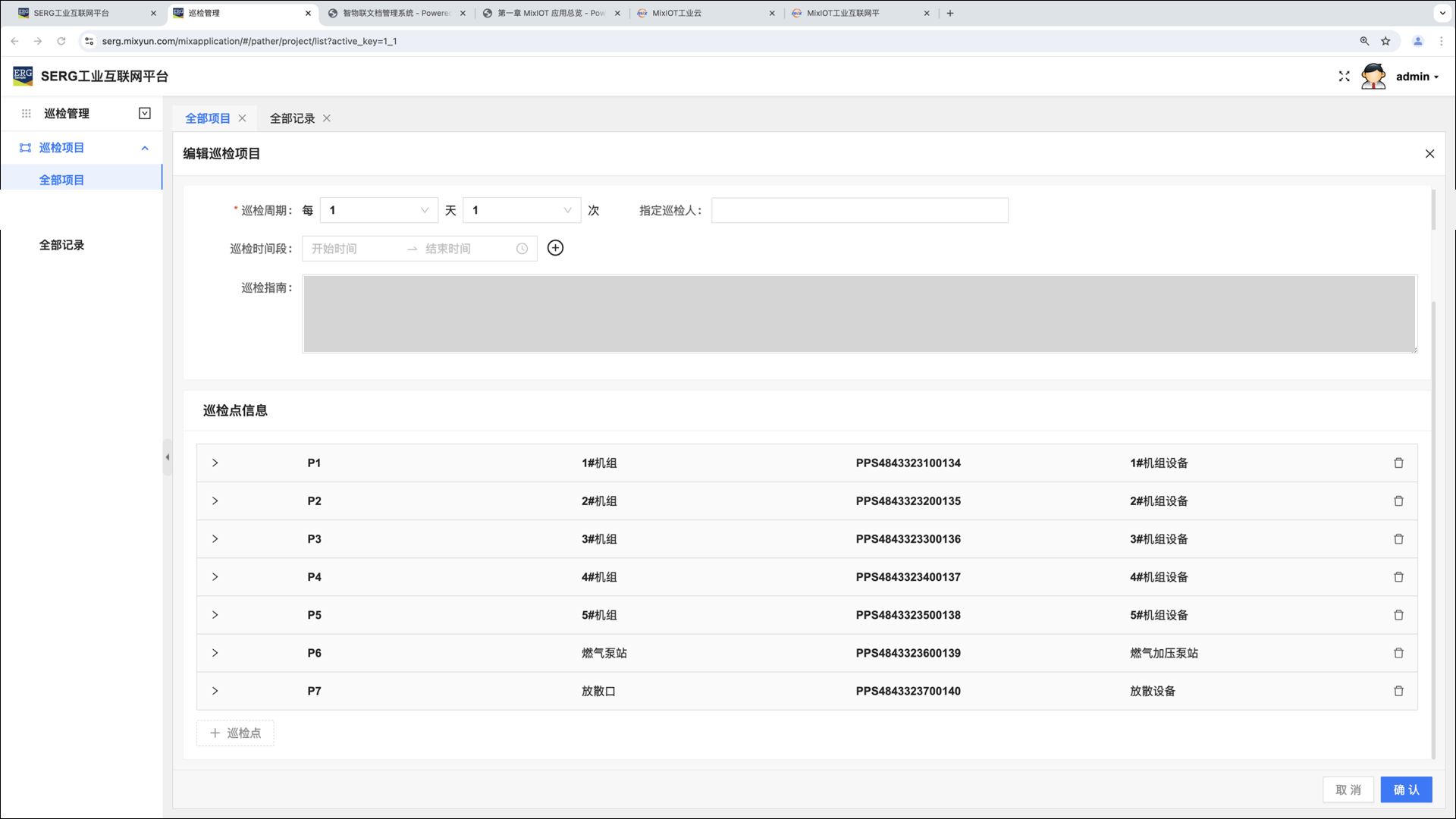The image size is (1456, 819).
Task: Add another inspection time period with plus icon
Action: (x=555, y=248)
